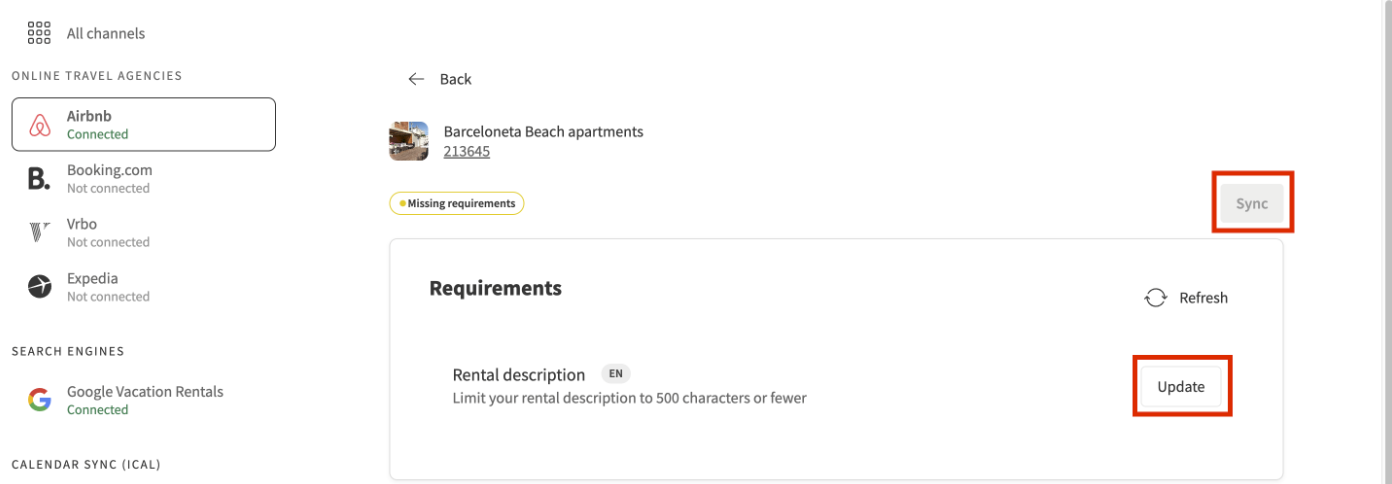Click the Airbnb logo icon
1392x484 pixels.
(39, 125)
